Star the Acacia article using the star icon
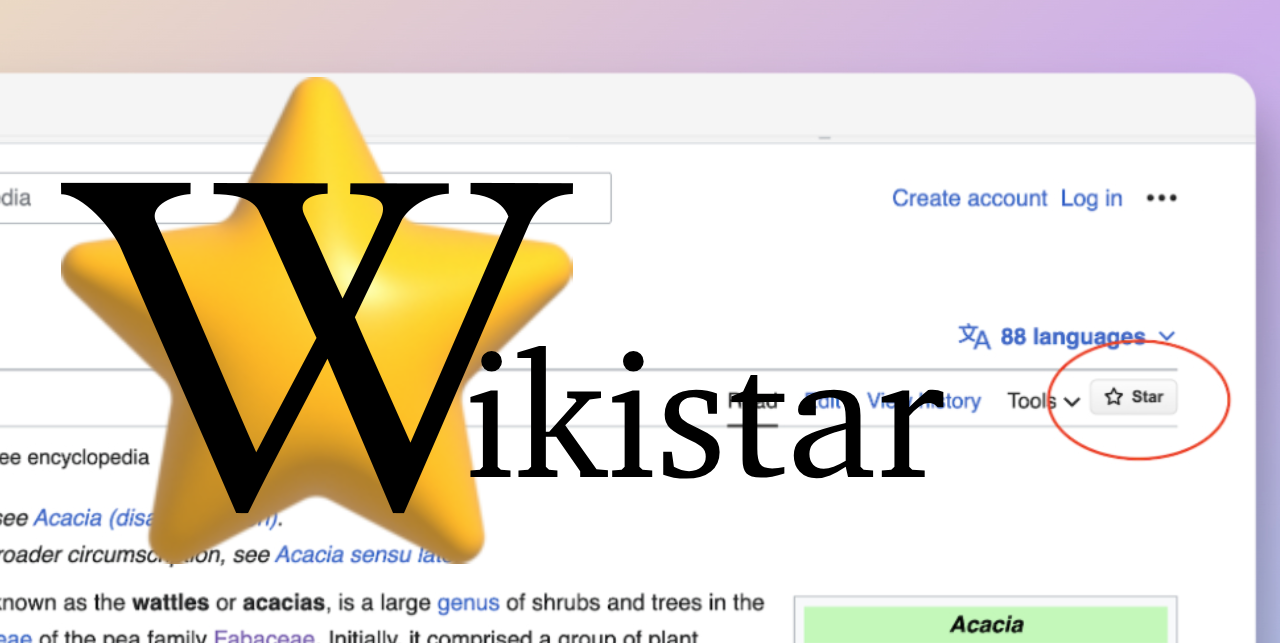Image resolution: width=1280 pixels, height=643 pixels. pyautogui.click(x=1133, y=396)
